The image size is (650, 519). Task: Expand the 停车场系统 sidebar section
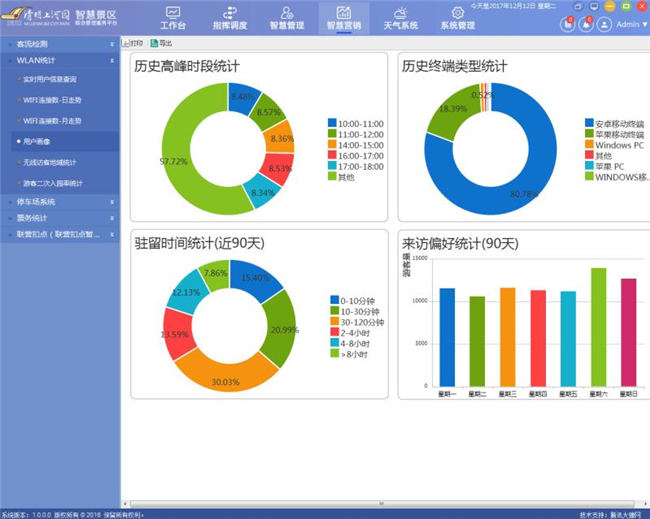pos(58,202)
